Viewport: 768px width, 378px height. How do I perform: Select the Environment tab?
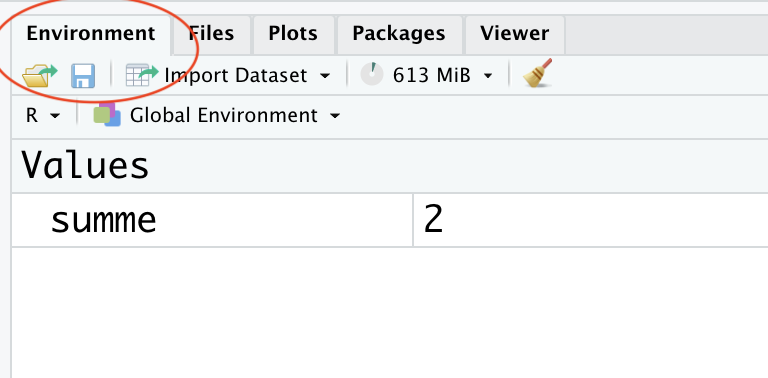point(91,33)
